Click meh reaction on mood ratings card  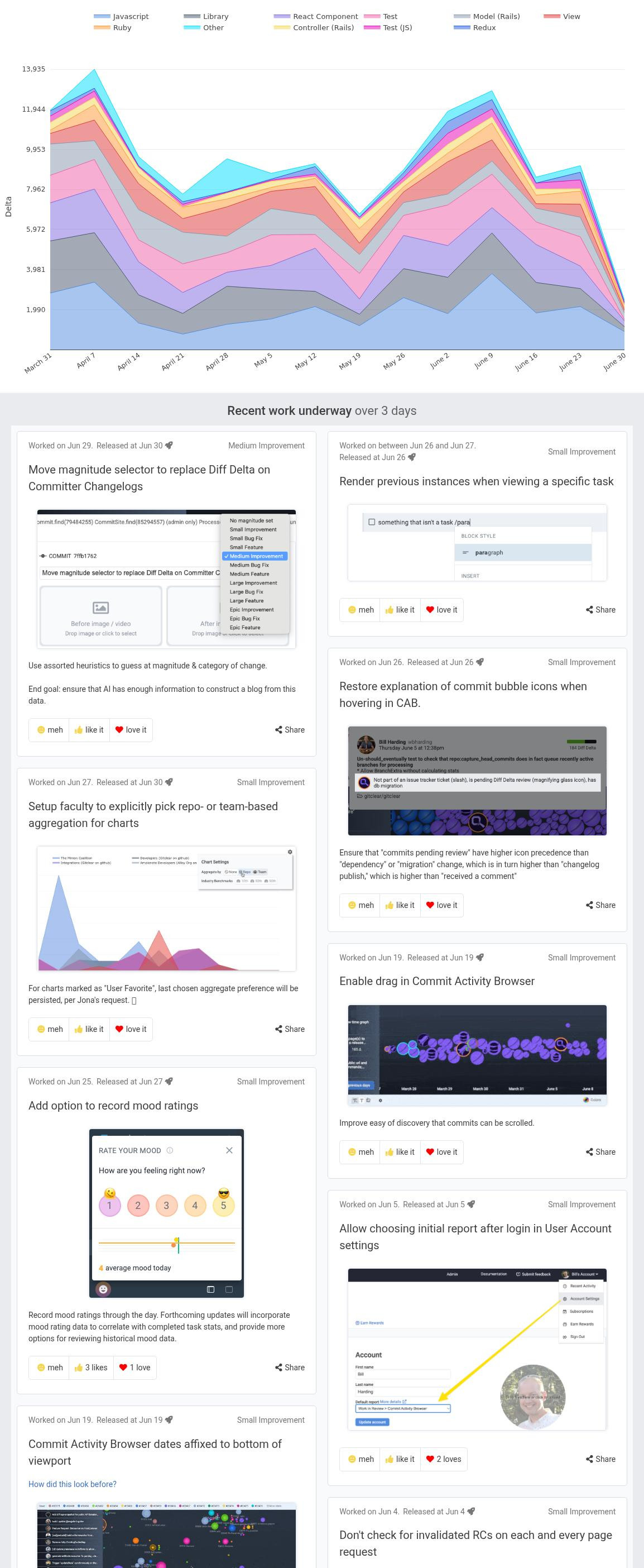(x=49, y=1368)
